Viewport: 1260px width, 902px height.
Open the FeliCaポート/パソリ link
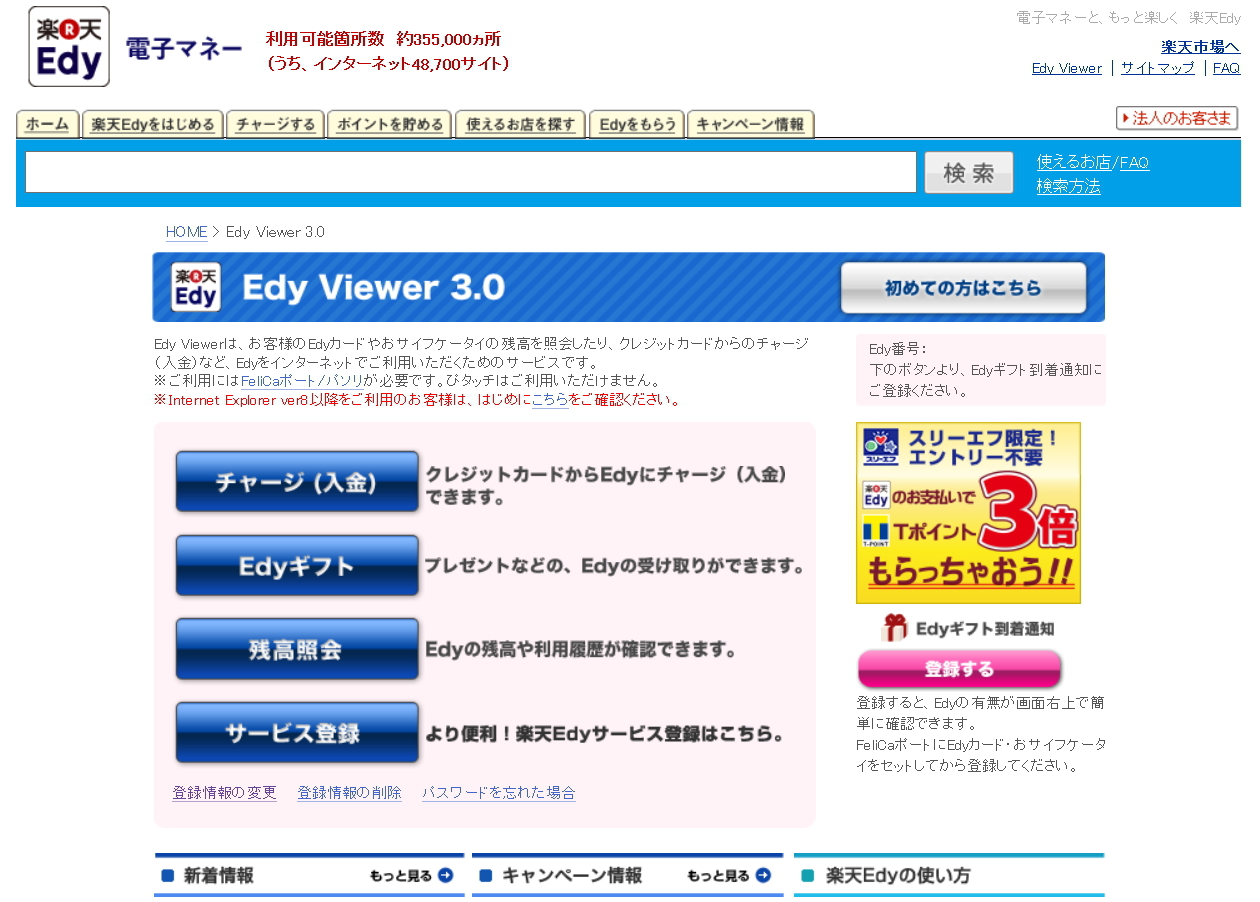(x=302, y=381)
